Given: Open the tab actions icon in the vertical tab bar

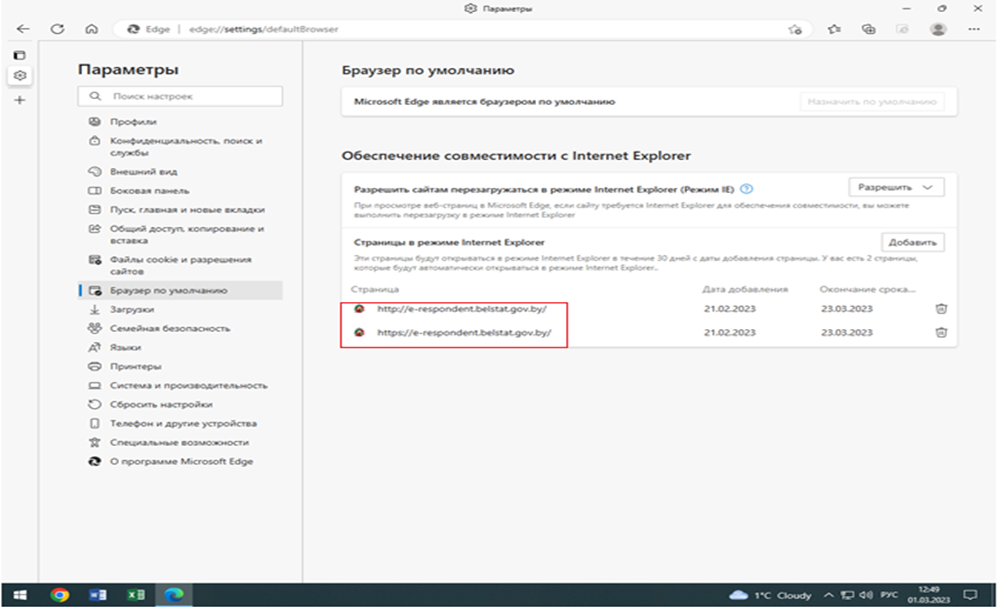Looking at the screenshot, I should [x=20, y=55].
